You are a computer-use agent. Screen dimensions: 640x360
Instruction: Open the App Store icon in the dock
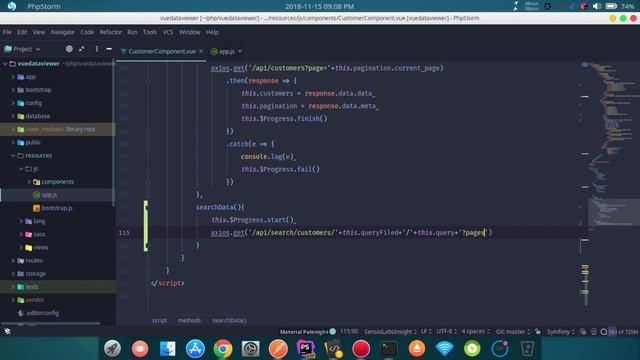point(195,349)
